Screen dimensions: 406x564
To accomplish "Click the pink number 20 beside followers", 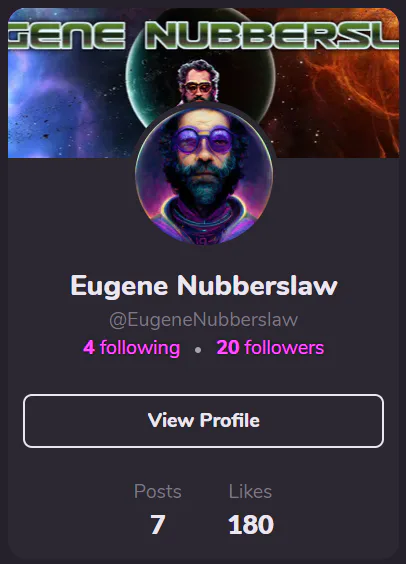I will click(x=228, y=348).
